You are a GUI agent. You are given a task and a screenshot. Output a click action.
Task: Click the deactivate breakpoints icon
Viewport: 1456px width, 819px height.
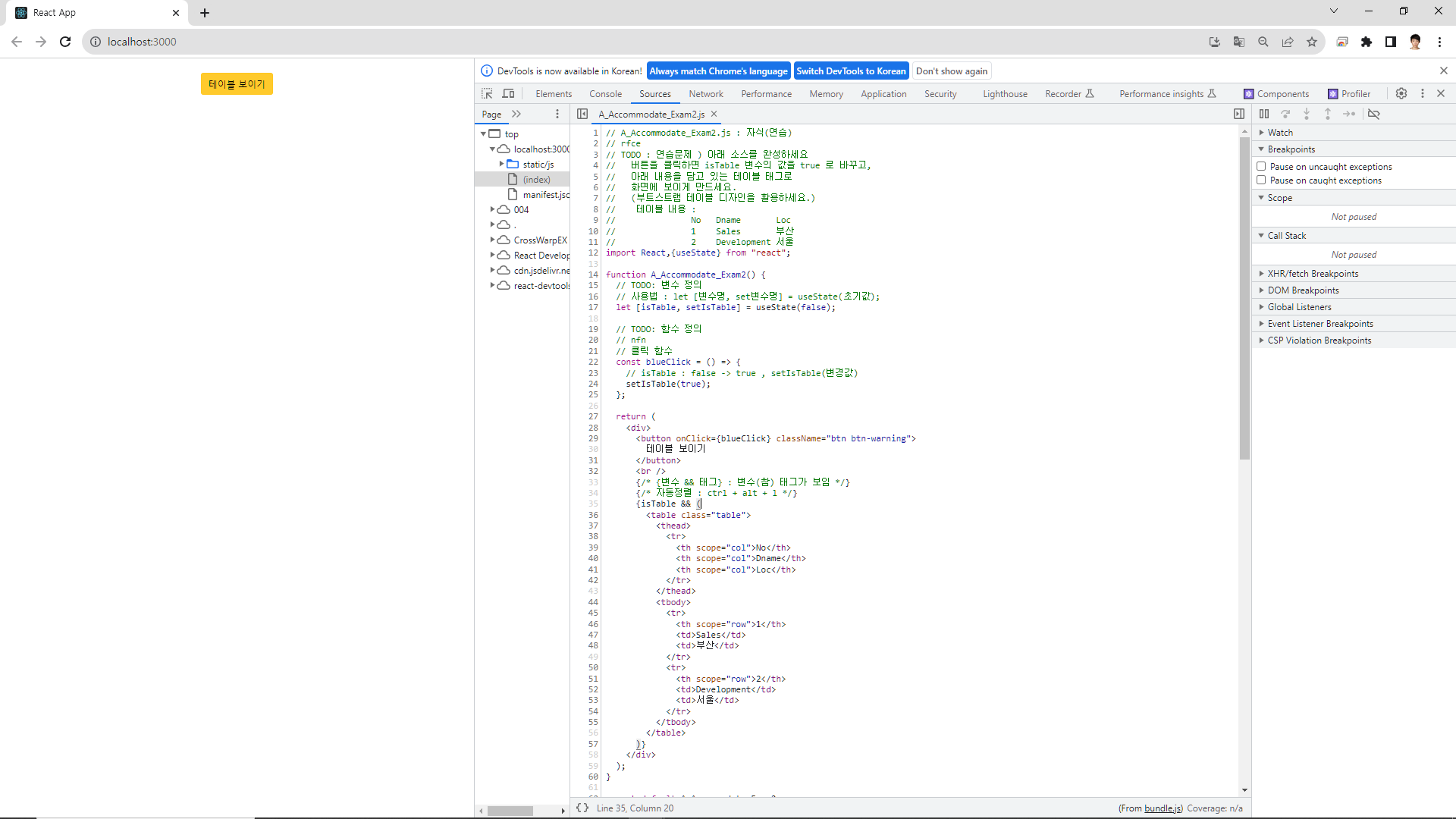[x=1373, y=114]
